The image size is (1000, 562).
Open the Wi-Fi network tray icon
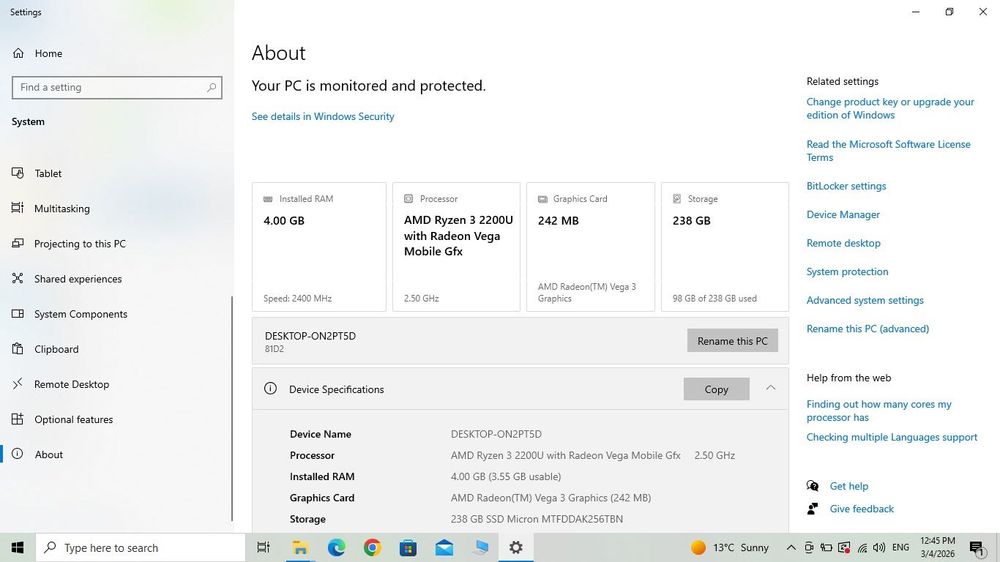coord(862,547)
